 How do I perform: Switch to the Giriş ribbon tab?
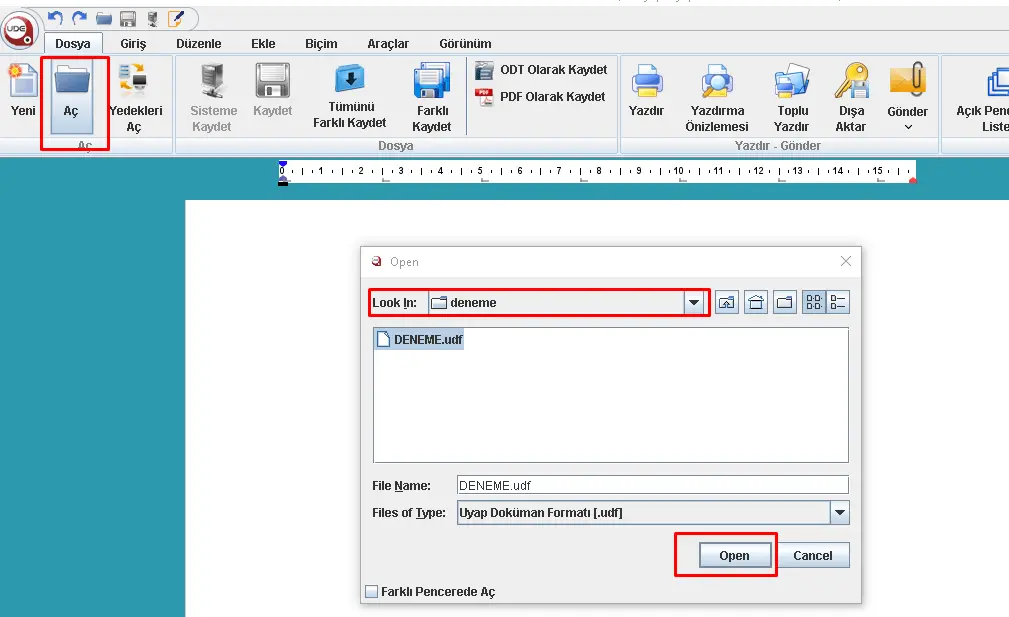pos(133,44)
